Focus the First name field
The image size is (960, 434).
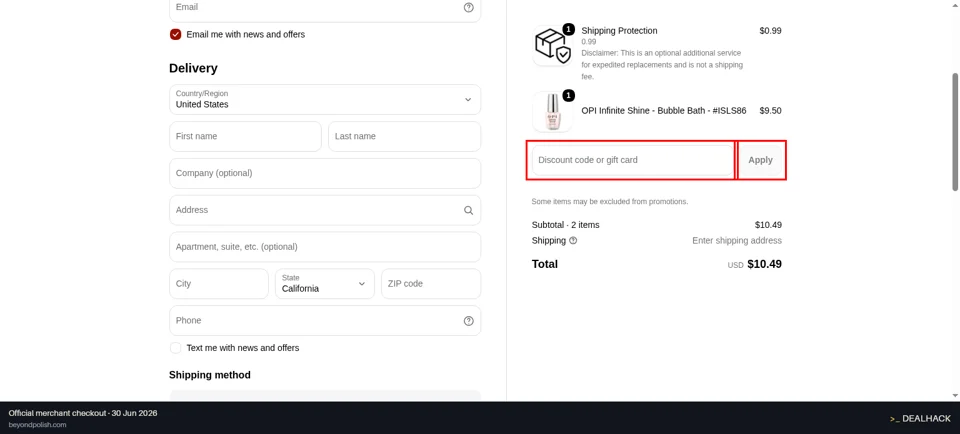click(x=246, y=136)
